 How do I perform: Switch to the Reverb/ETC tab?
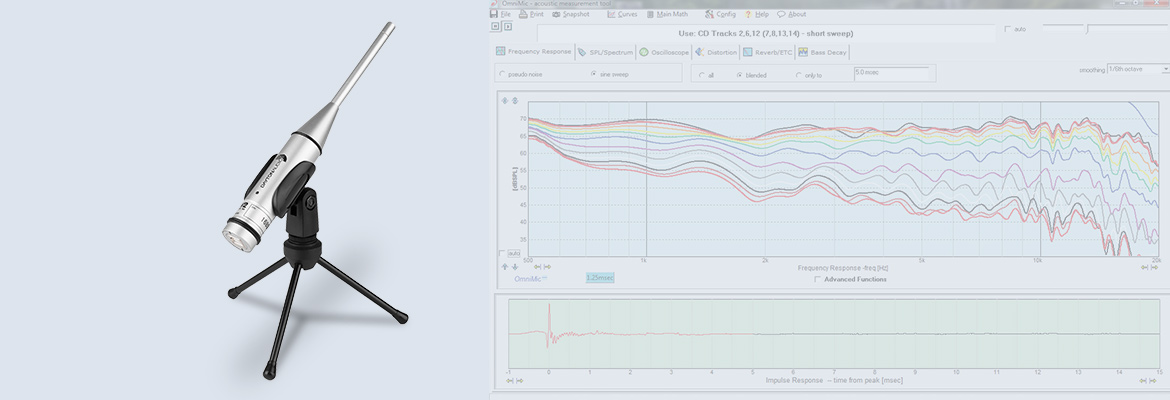pos(768,52)
